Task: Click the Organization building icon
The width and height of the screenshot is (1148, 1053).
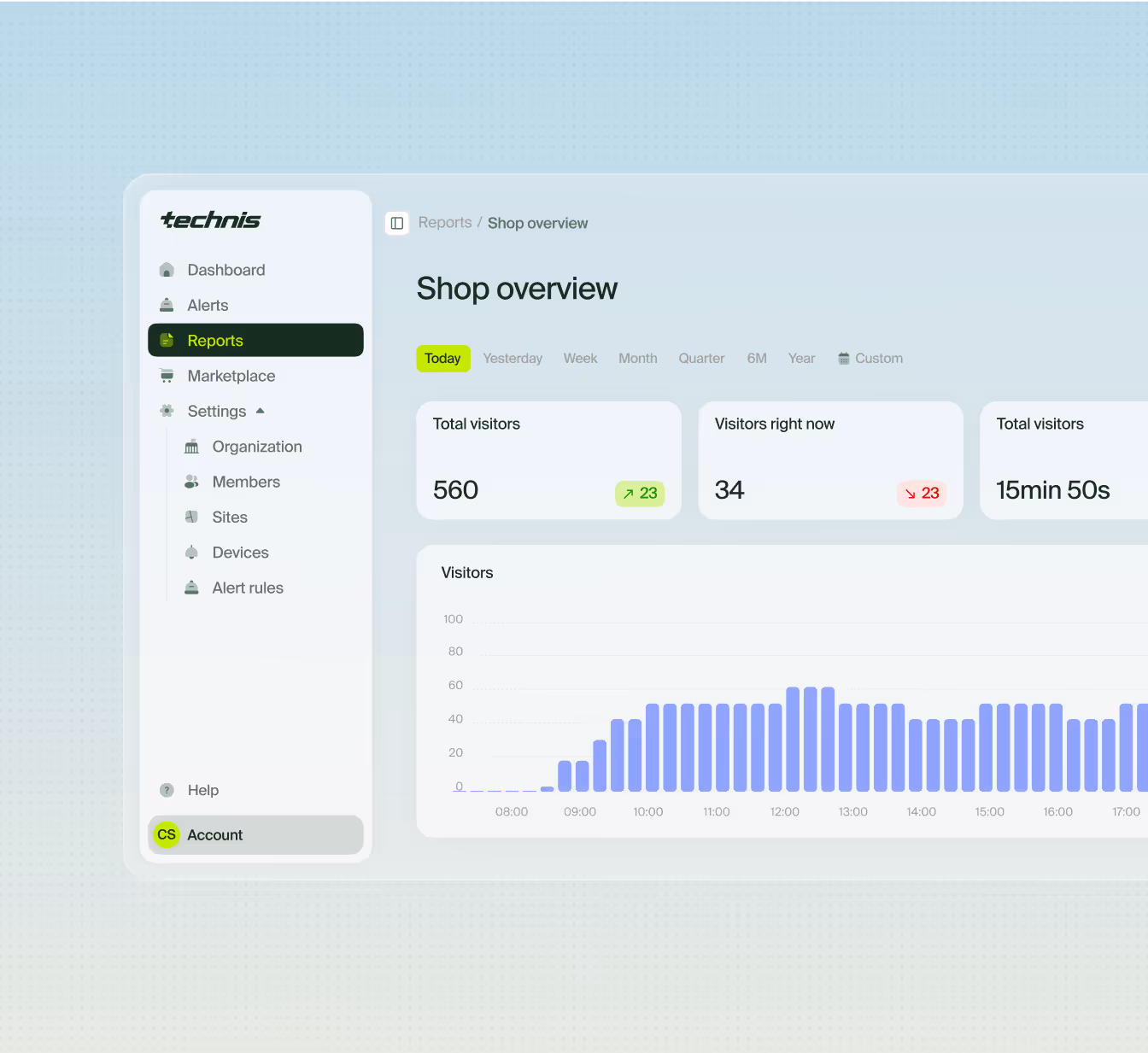Action: [191, 447]
